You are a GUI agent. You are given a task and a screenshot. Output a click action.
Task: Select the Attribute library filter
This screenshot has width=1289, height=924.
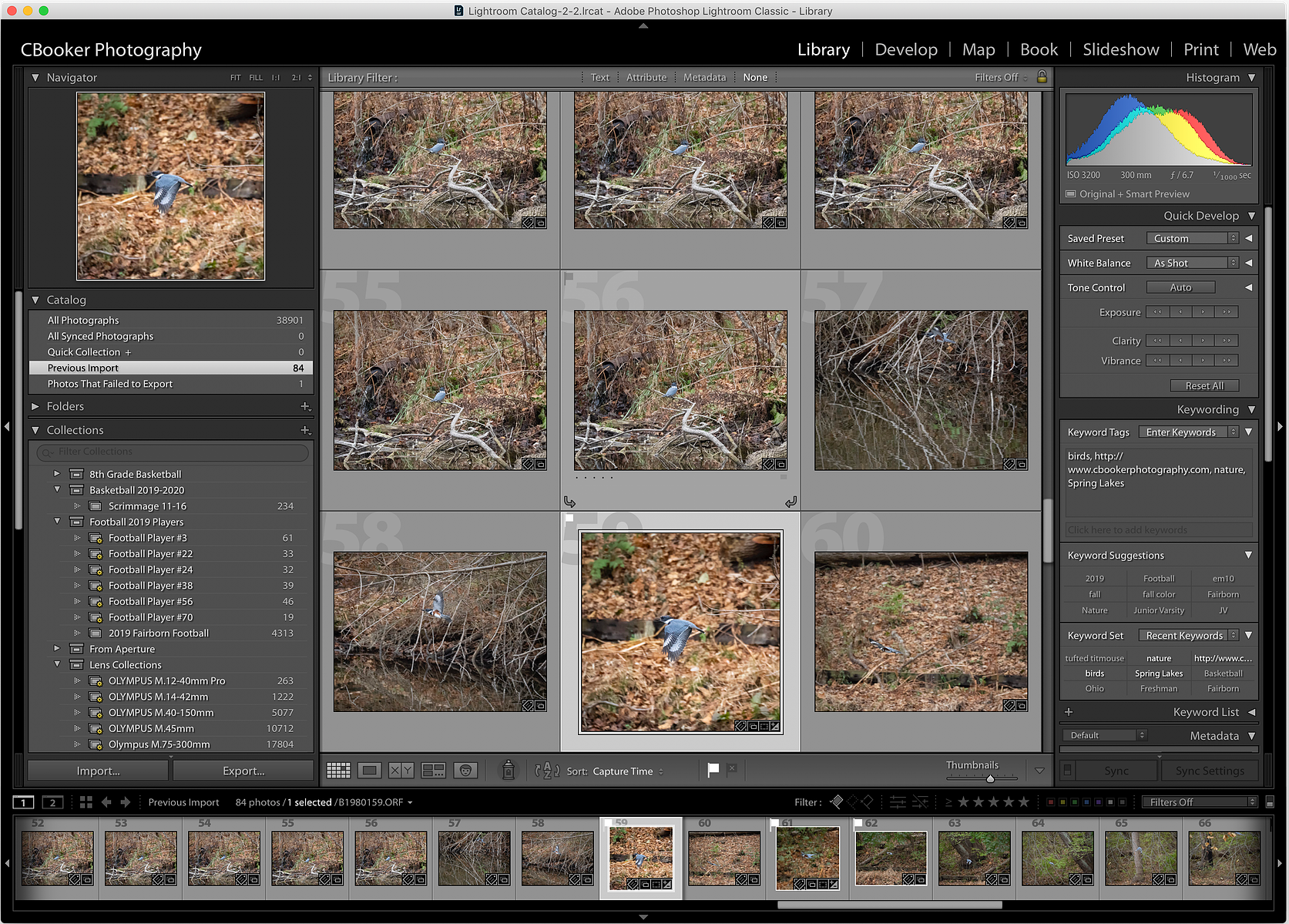click(x=646, y=77)
